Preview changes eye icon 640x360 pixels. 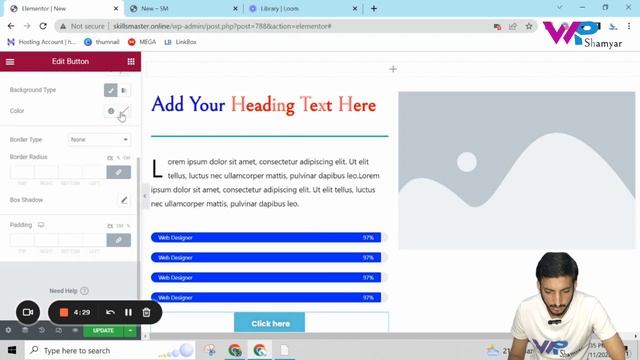(75, 330)
